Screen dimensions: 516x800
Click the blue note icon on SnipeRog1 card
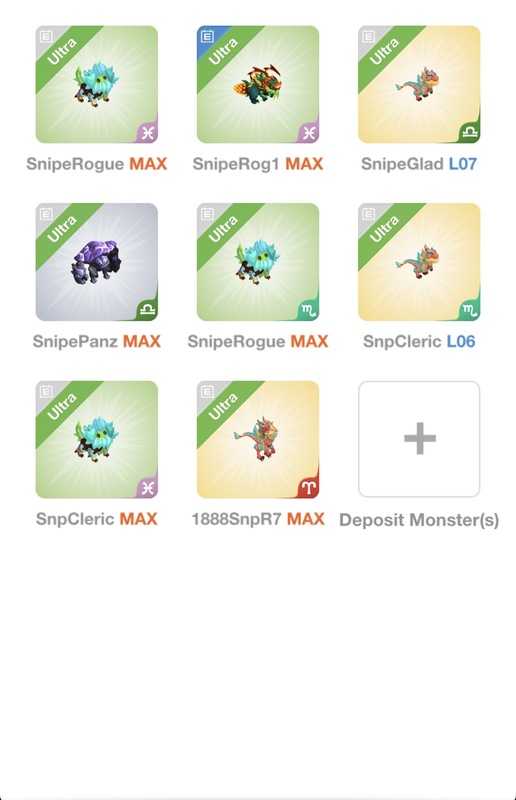tap(207, 37)
